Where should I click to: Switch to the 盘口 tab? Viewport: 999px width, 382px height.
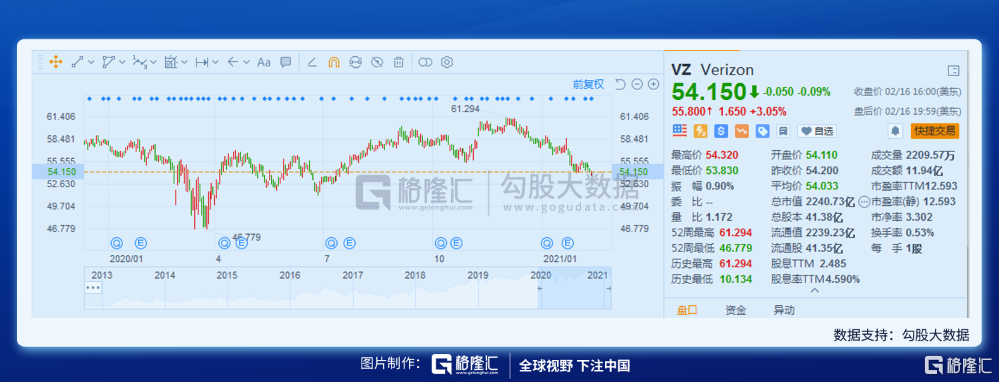tap(687, 310)
